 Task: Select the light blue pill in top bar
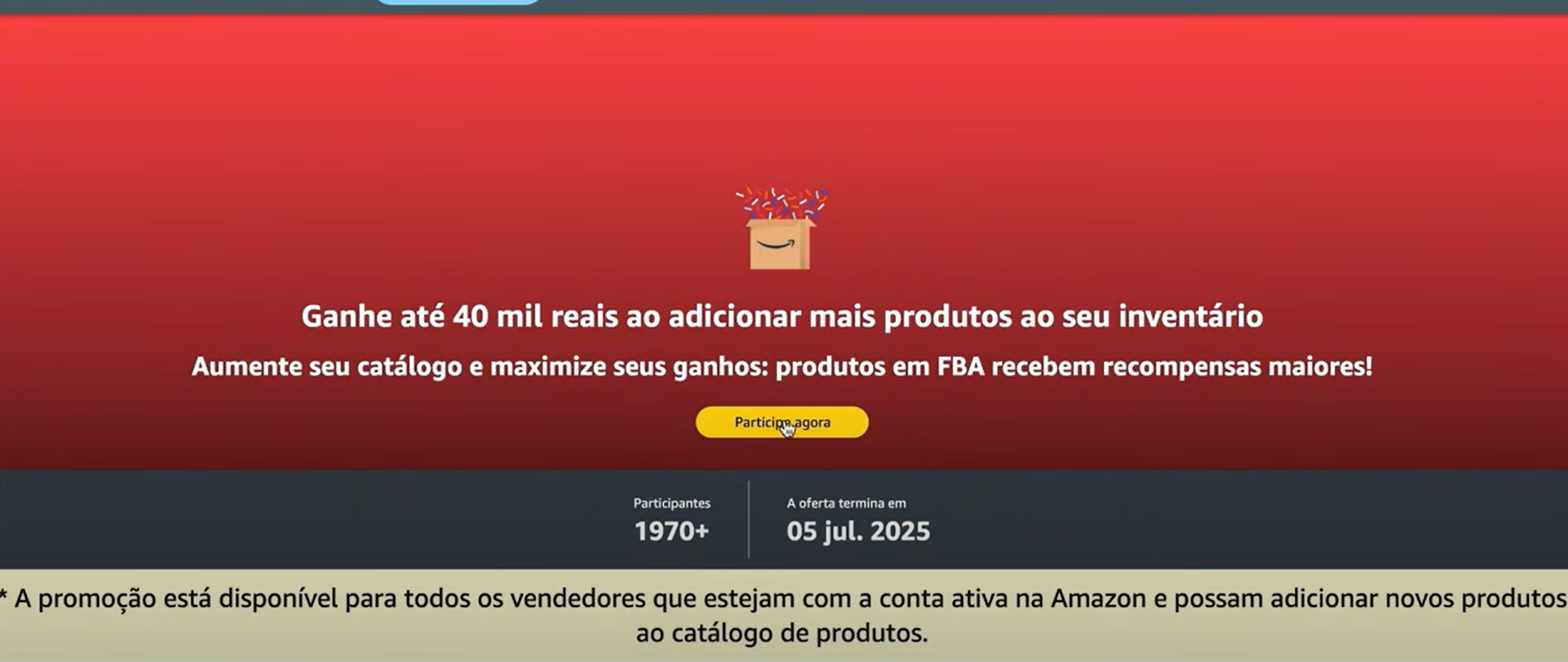coord(457,2)
